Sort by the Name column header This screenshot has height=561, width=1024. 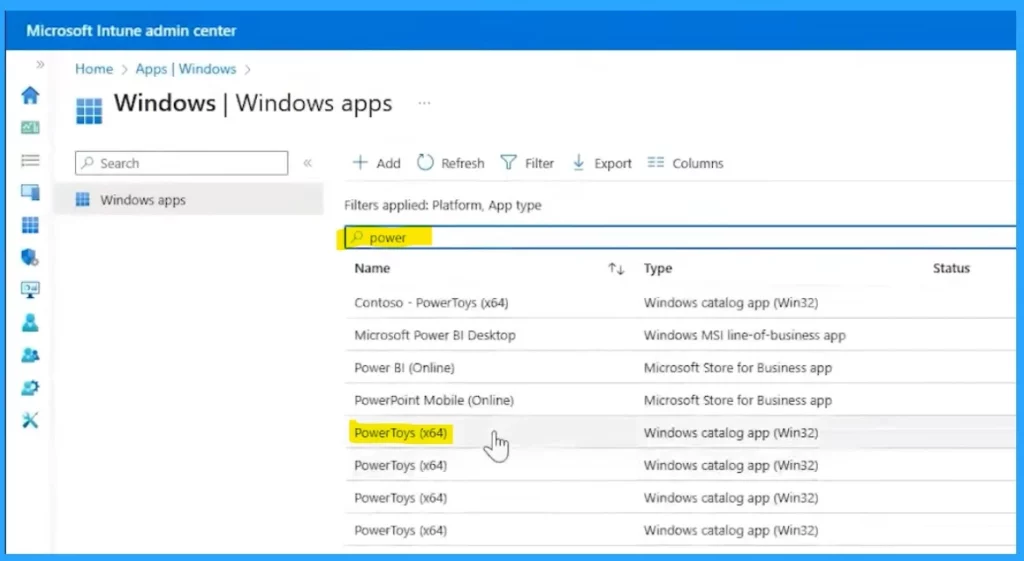(372, 268)
